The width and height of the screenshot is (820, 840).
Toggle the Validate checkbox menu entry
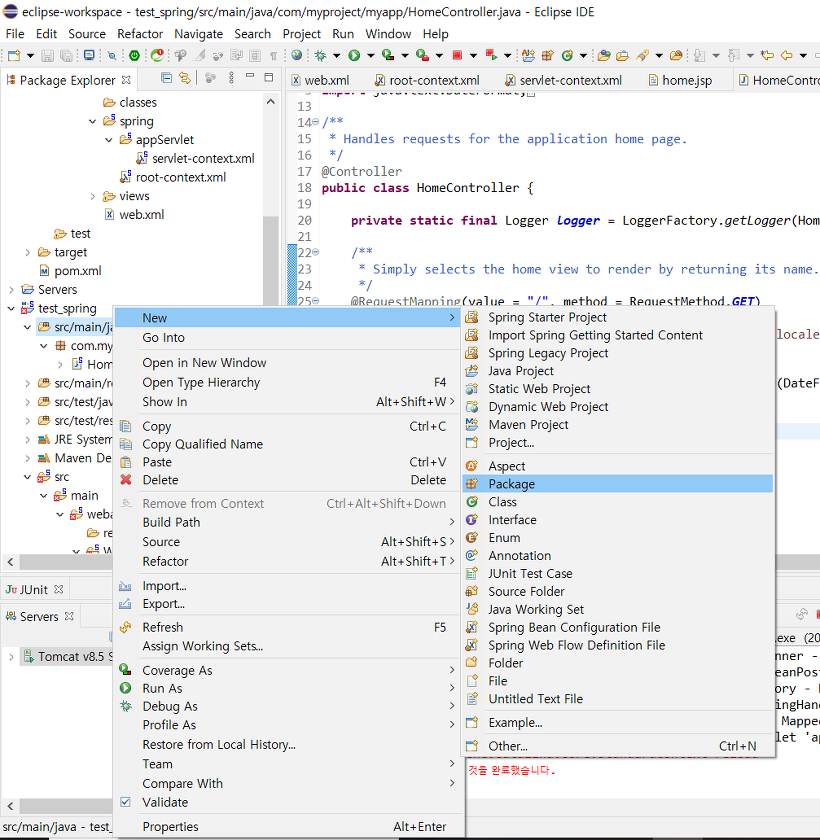[x=125, y=802]
